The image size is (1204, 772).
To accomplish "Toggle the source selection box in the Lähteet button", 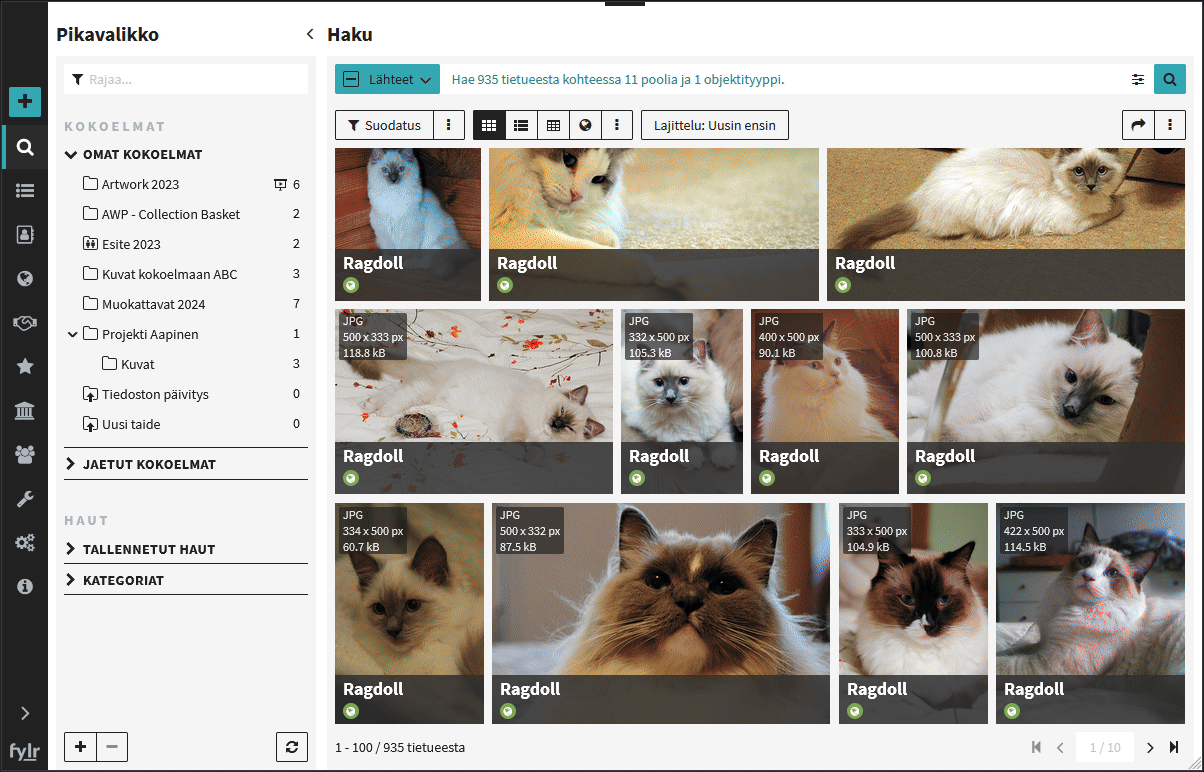I will coord(352,79).
